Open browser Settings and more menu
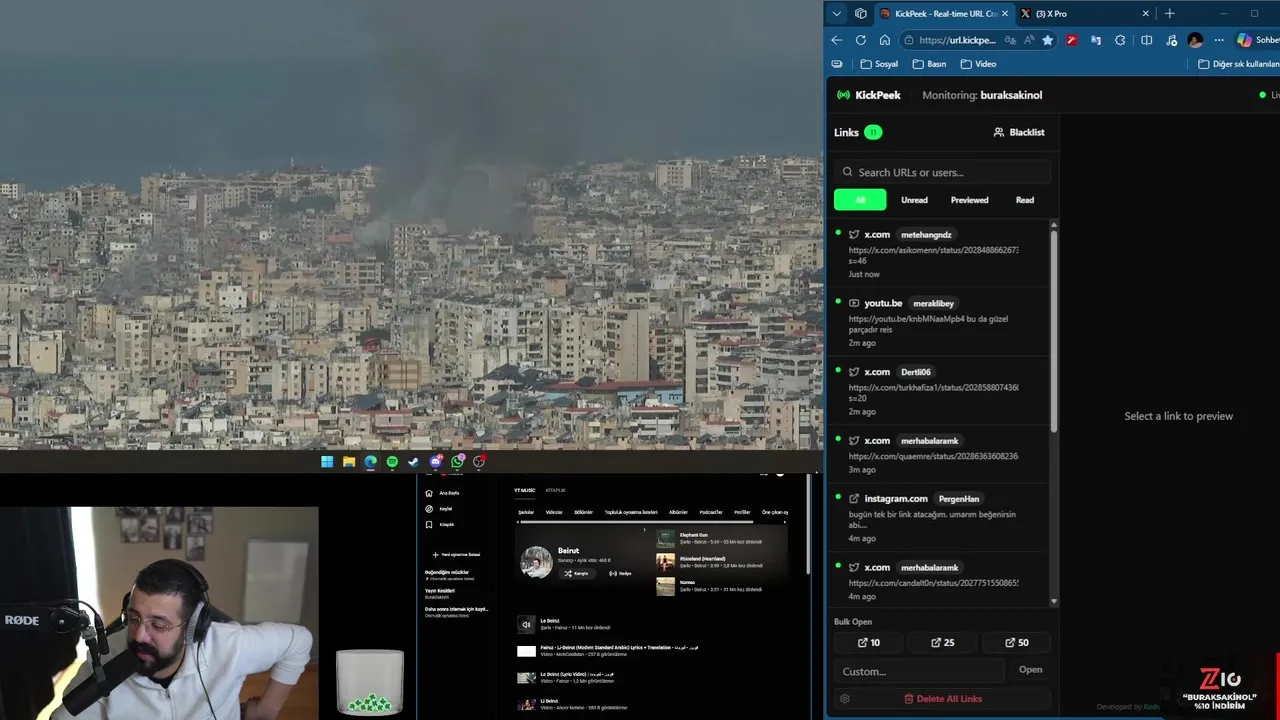Viewport: 1280px width, 720px height. [x=1219, y=40]
